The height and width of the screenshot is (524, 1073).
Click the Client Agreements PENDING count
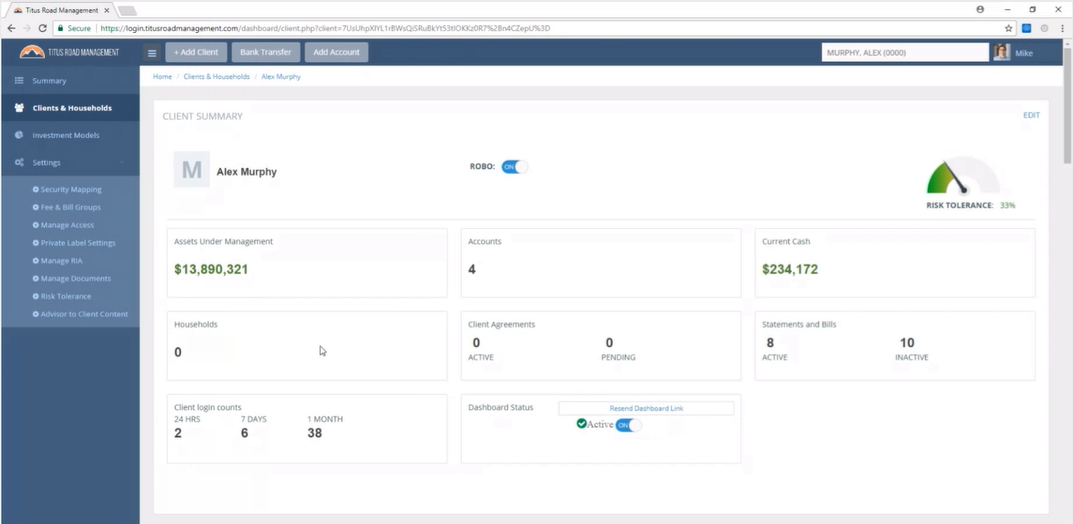click(609, 343)
